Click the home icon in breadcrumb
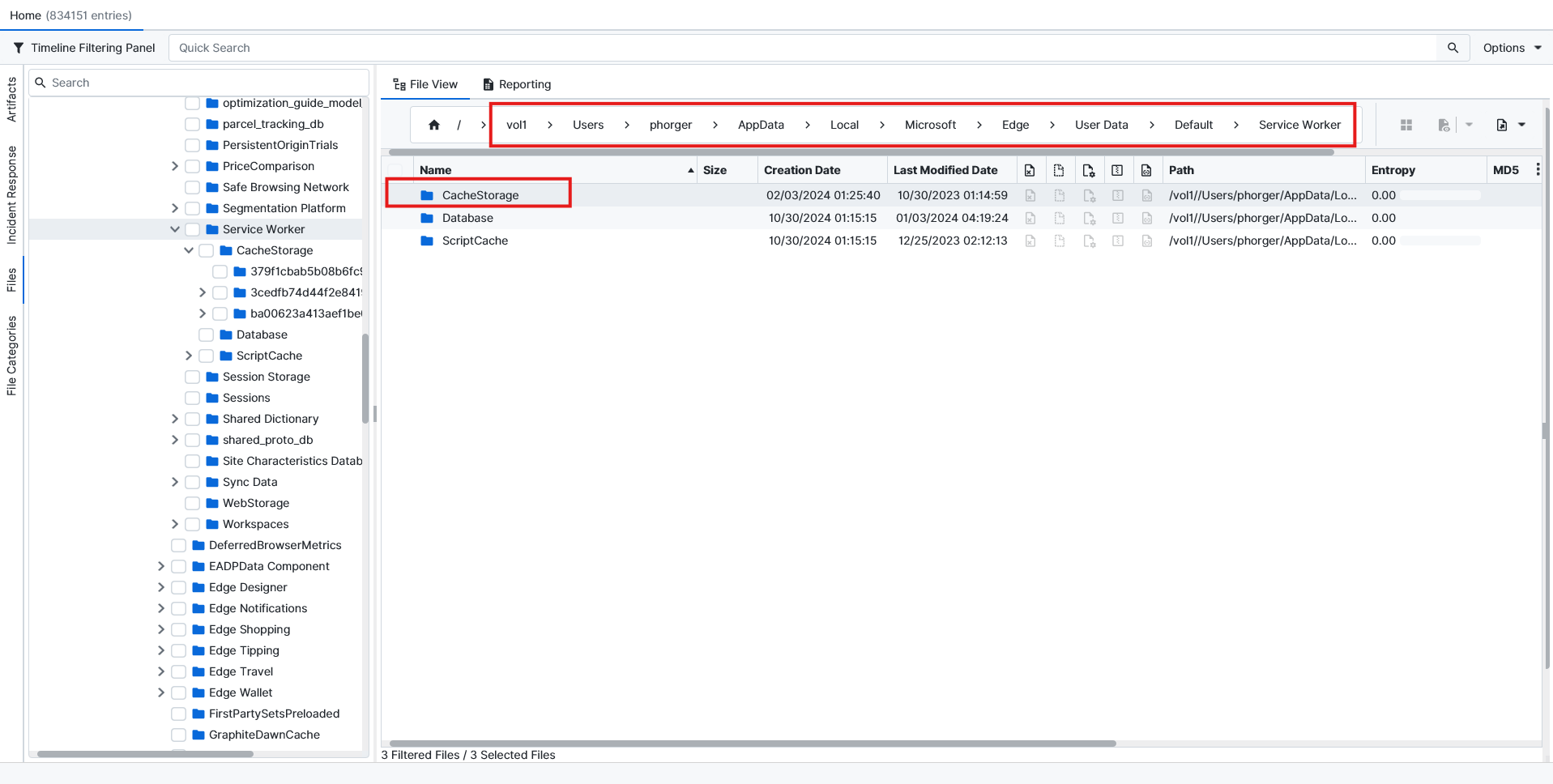The height and width of the screenshot is (784, 1553). coord(434,125)
